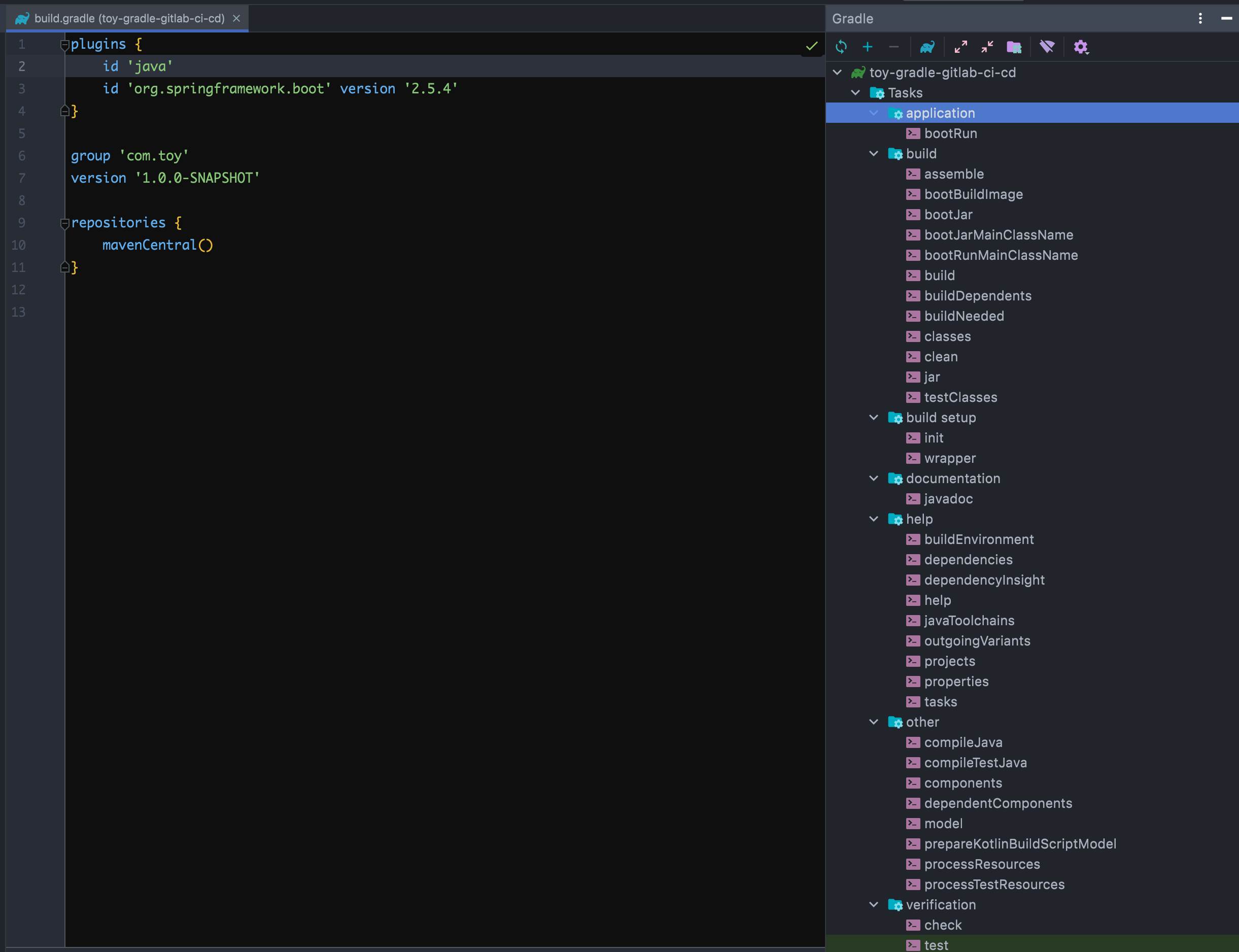The height and width of the screenshot is (952, 1239).
Task: Open Gradle build tool settings
Action: click(x=1081, y=47)
